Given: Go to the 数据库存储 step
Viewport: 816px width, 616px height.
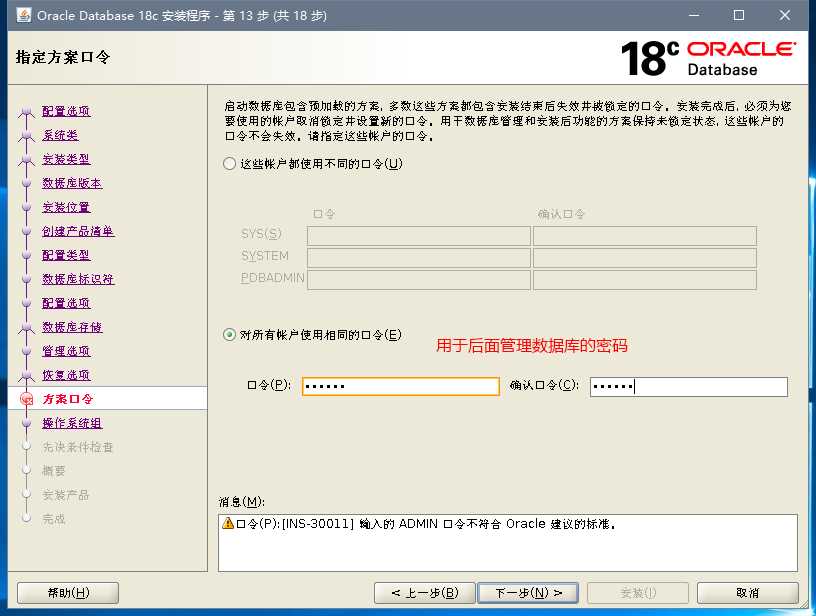Looking at the screenshot, I should pos(72,327).
